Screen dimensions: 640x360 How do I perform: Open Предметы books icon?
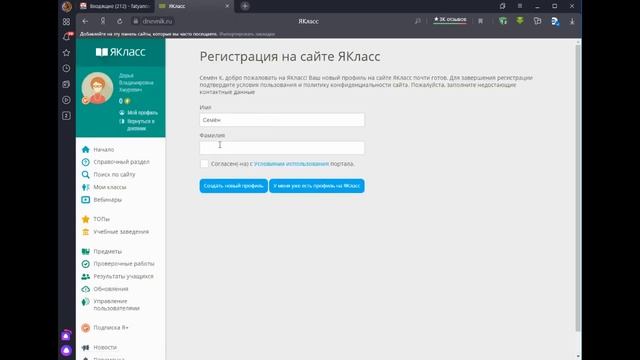point(85,251)
